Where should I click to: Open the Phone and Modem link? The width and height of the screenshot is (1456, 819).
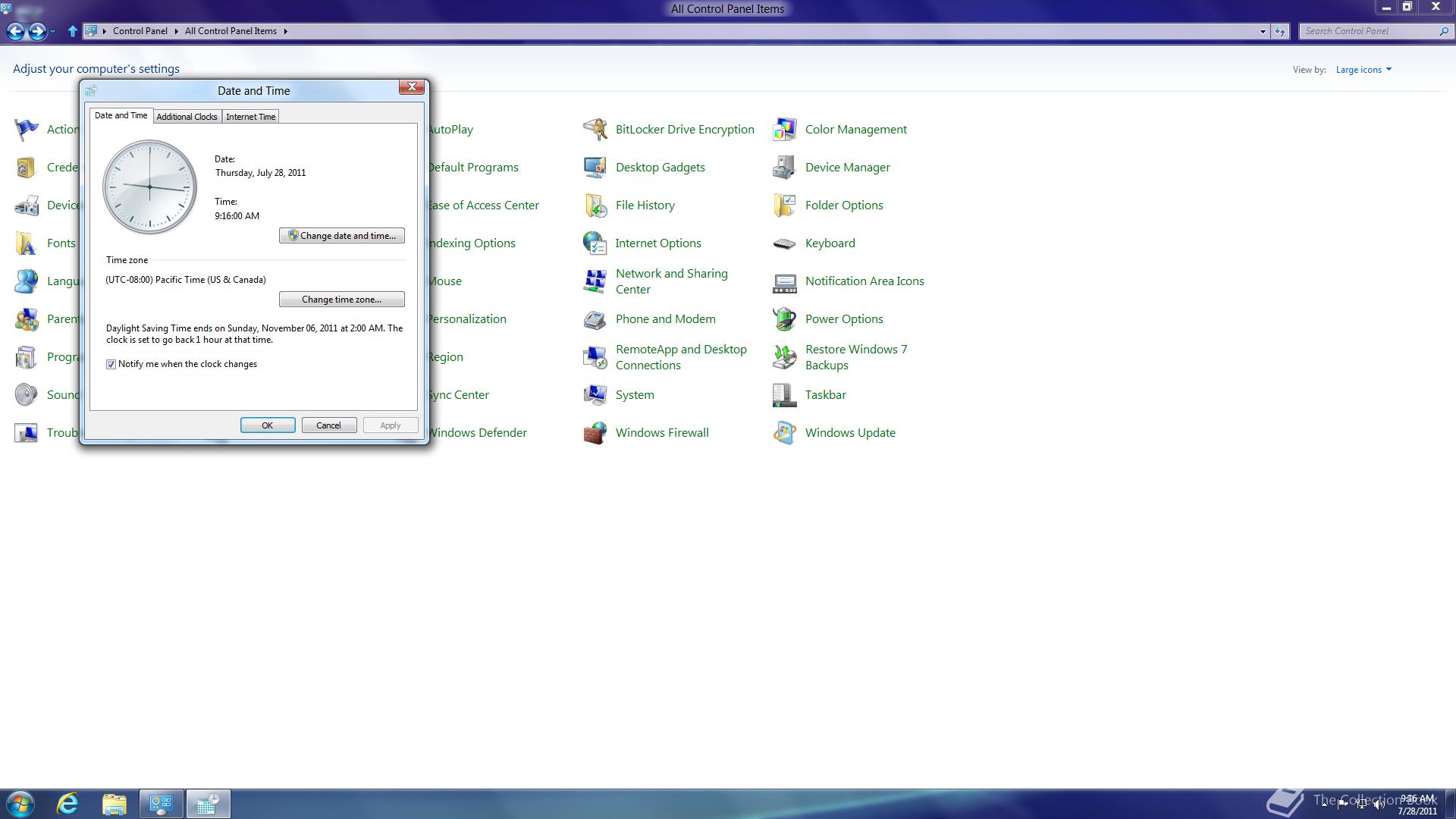point(665,319)
